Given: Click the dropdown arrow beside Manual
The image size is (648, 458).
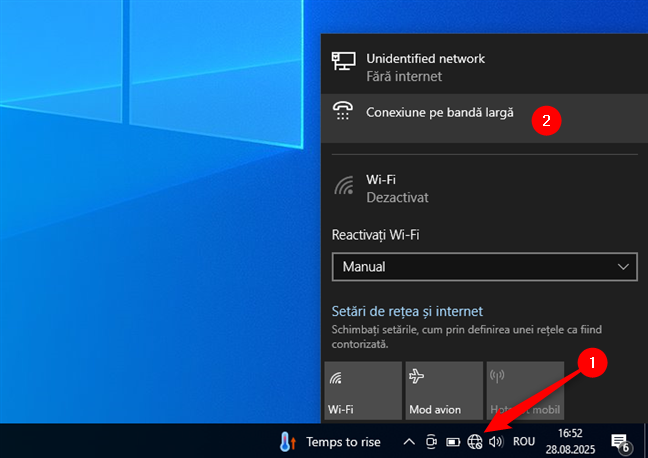Looking at the screenshot, I should click(625, 267).
